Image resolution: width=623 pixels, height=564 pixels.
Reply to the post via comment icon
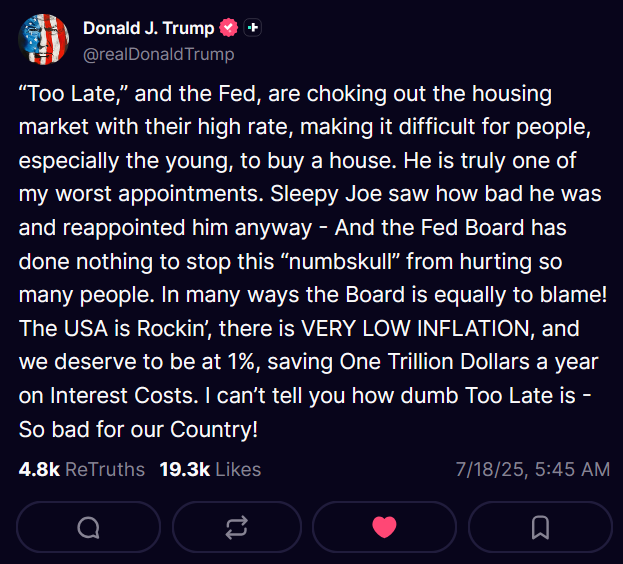(x=88, y=527)
